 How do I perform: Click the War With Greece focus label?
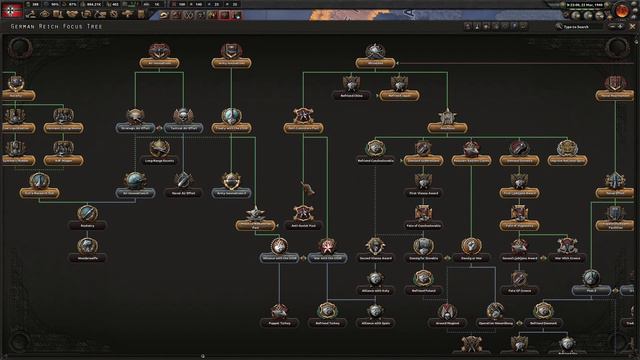tap(567, 258)
